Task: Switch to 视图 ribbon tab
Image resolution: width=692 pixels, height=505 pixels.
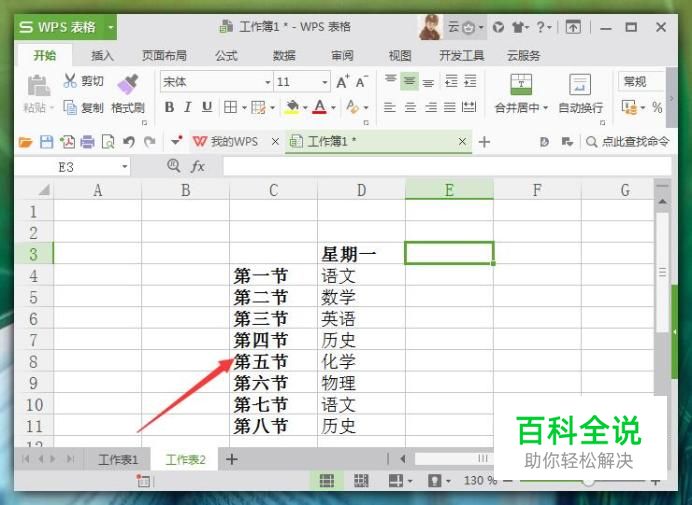Action: 400,56
